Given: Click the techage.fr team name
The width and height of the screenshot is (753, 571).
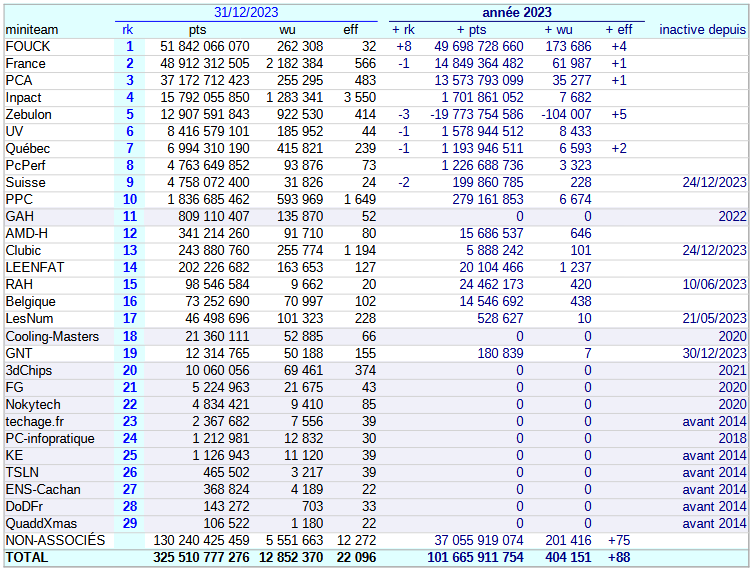Looking at the screenshot, I should click(35, 421).
